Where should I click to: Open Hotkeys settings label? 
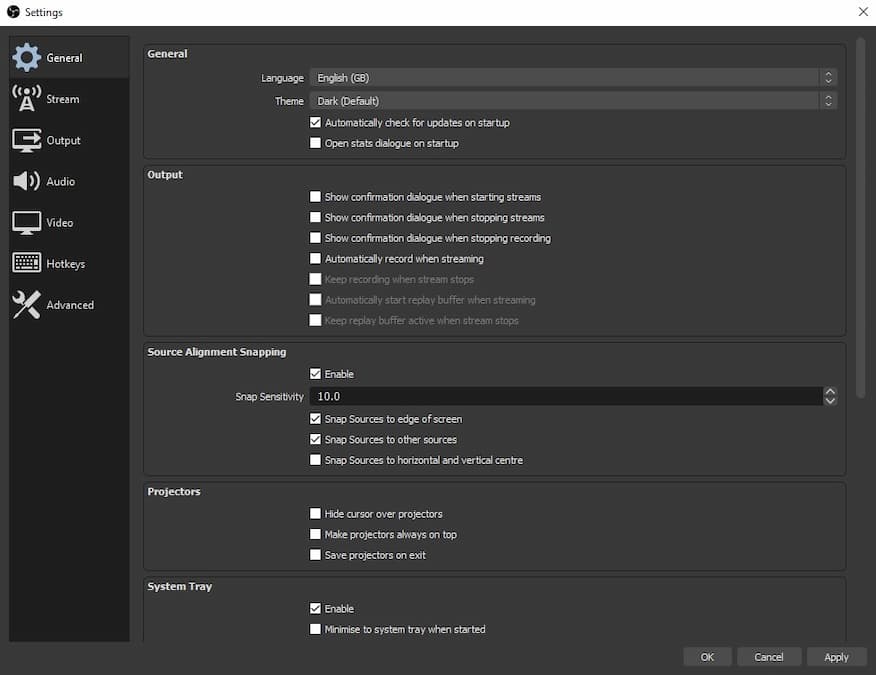(x=65, y=264)
